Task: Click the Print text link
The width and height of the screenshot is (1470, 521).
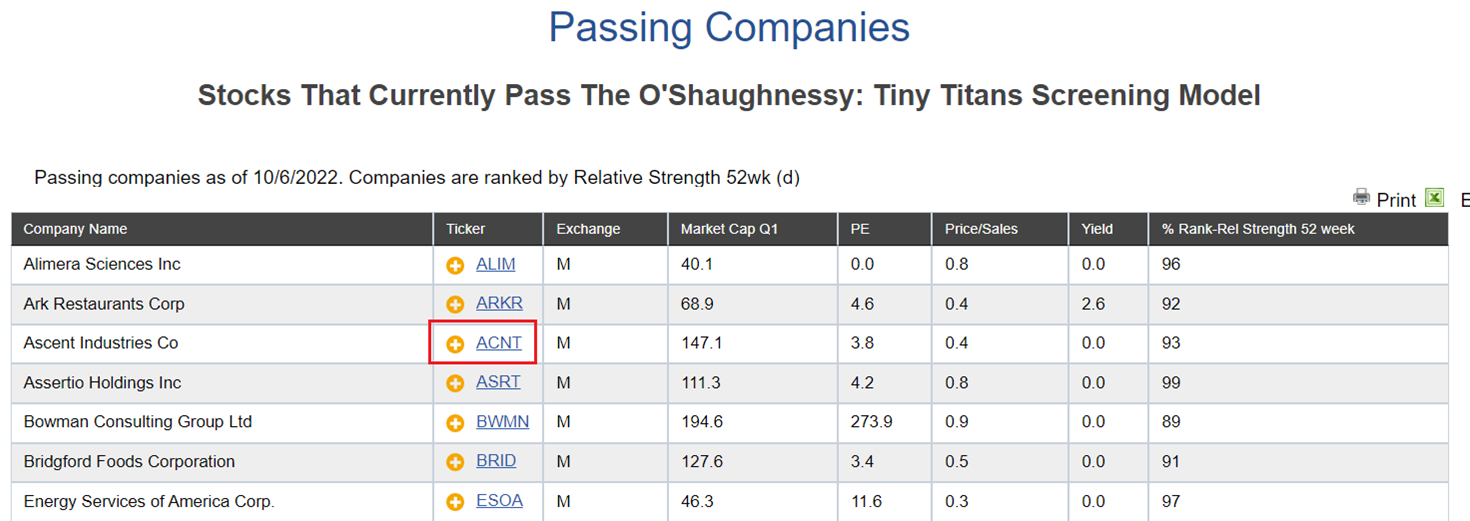Action: [1396, 200]
